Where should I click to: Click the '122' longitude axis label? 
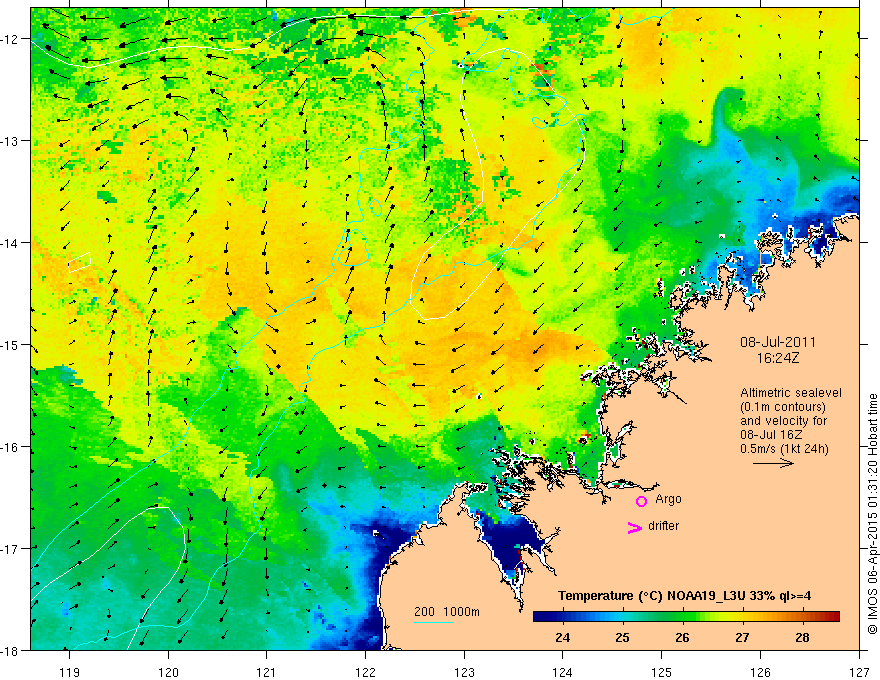click(x=365, y=672)
